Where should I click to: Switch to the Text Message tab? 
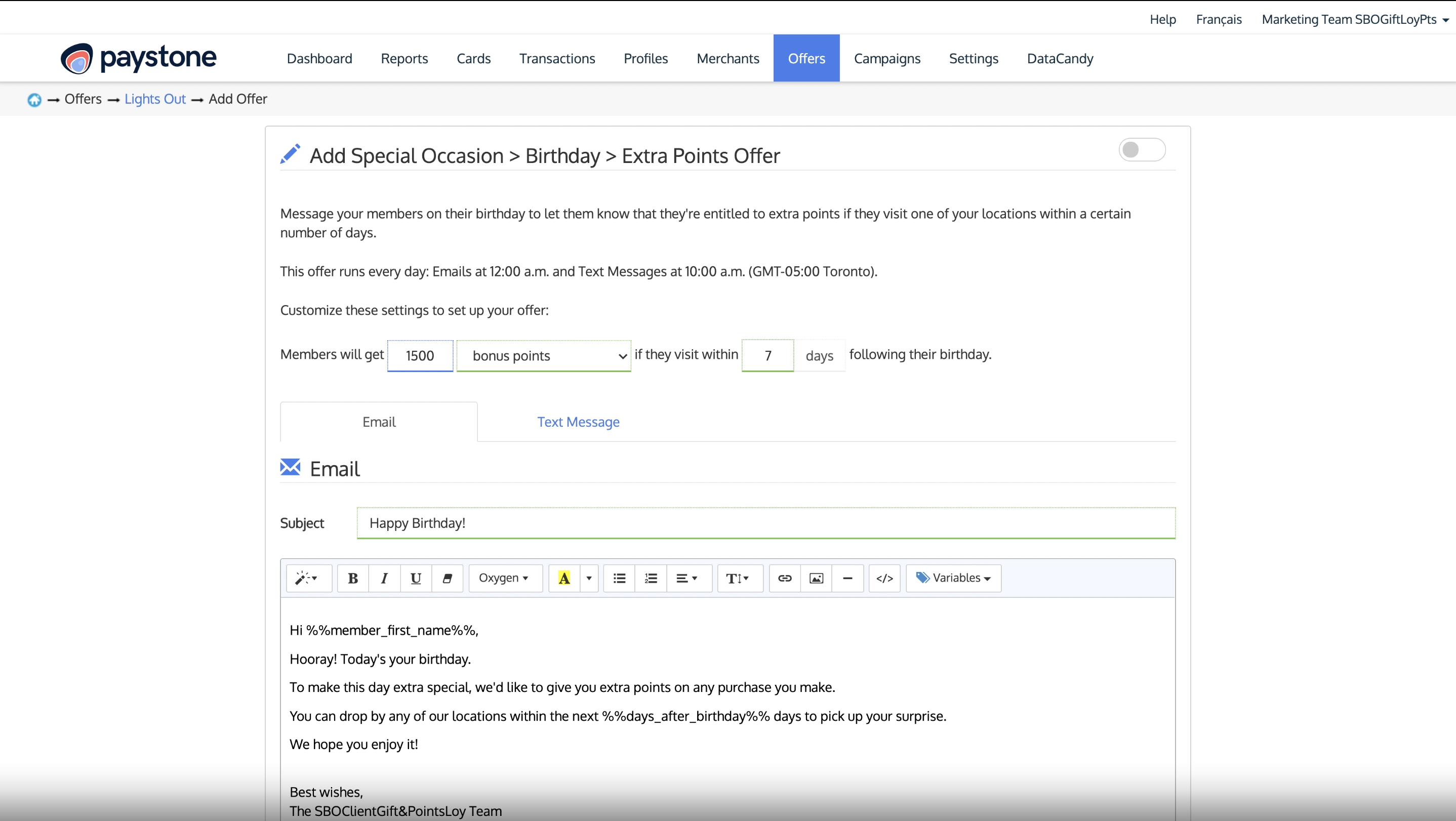(x=578, y=422)
